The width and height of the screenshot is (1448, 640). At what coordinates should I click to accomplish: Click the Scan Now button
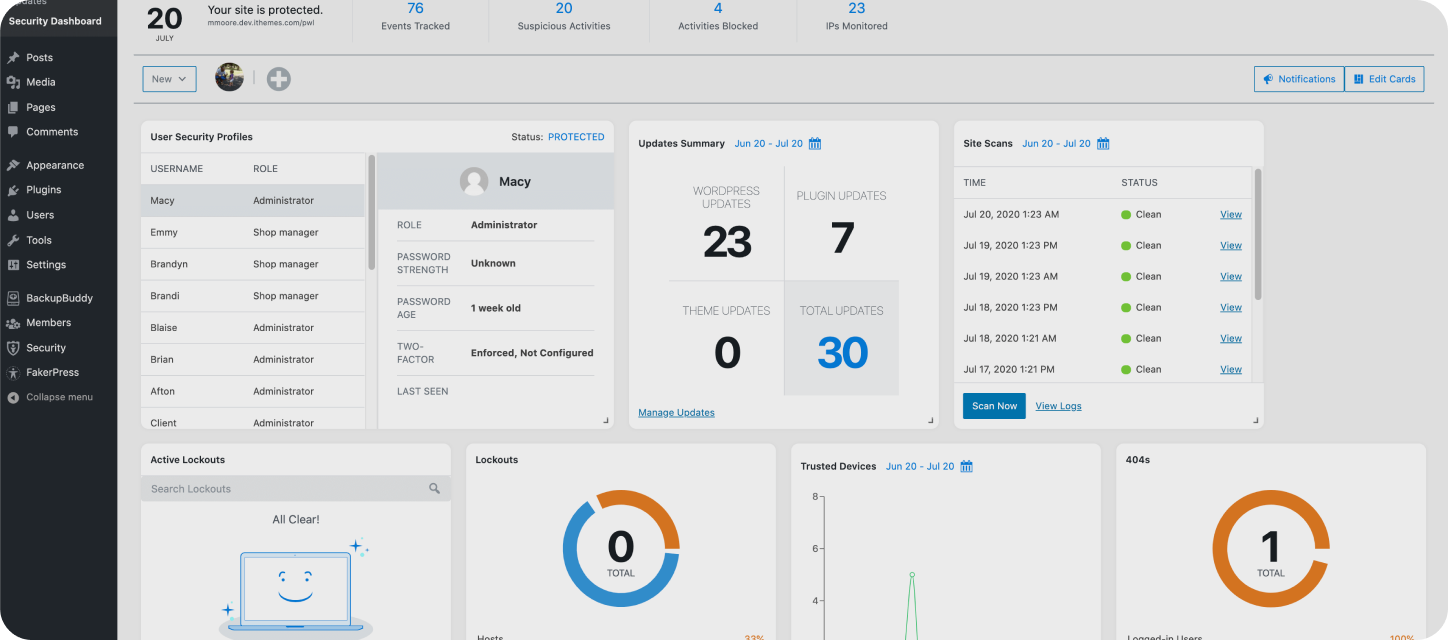click(994, 406)
